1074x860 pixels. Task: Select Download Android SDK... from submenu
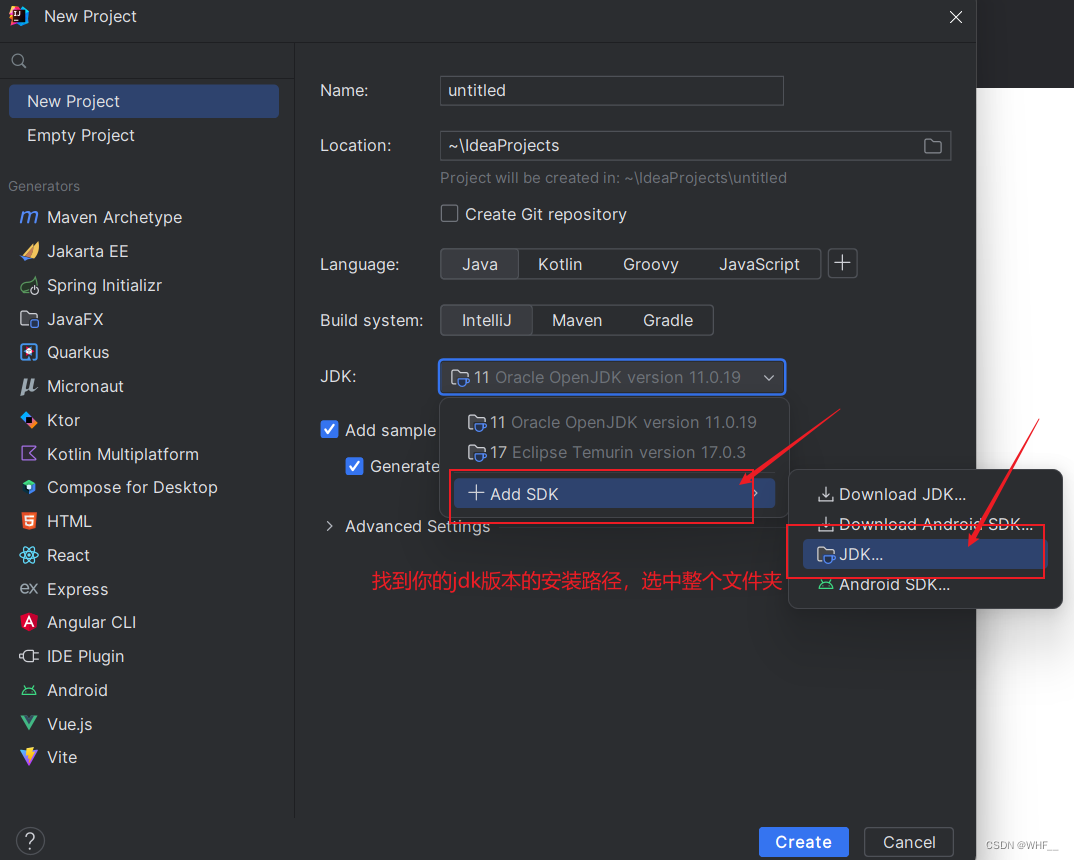point(925,524)
